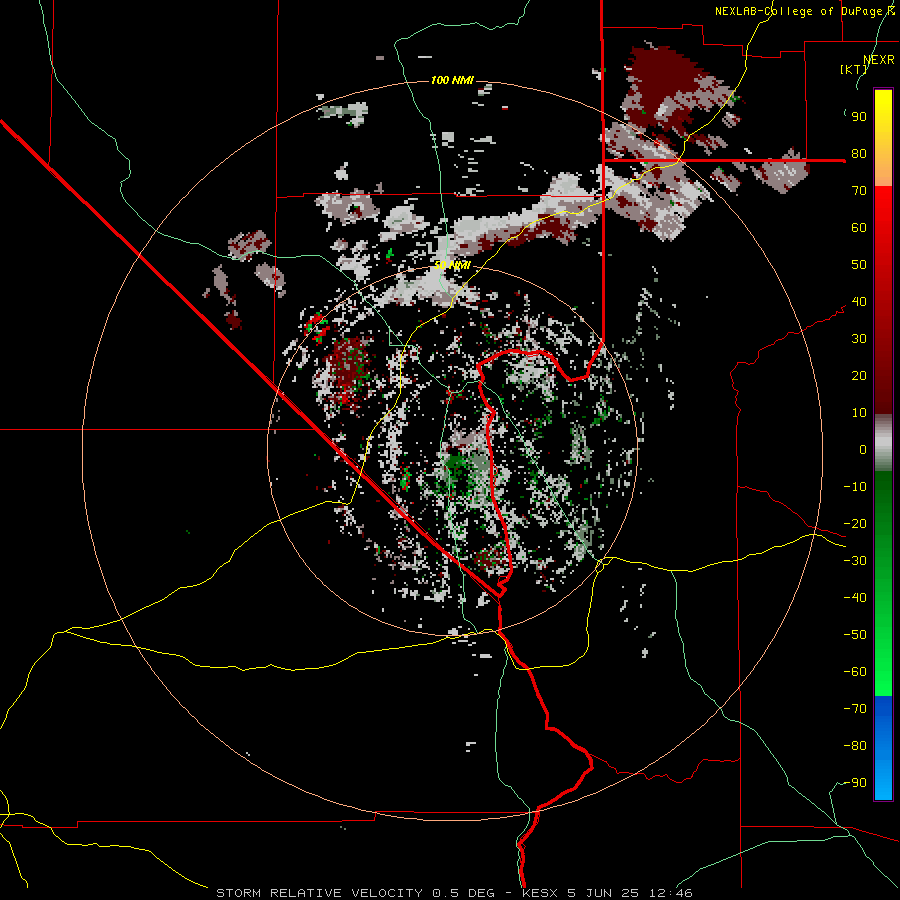Click the gray zero-velocity segment of color bar
Viewport: 900px width, 900px height.
pos(883,443)
